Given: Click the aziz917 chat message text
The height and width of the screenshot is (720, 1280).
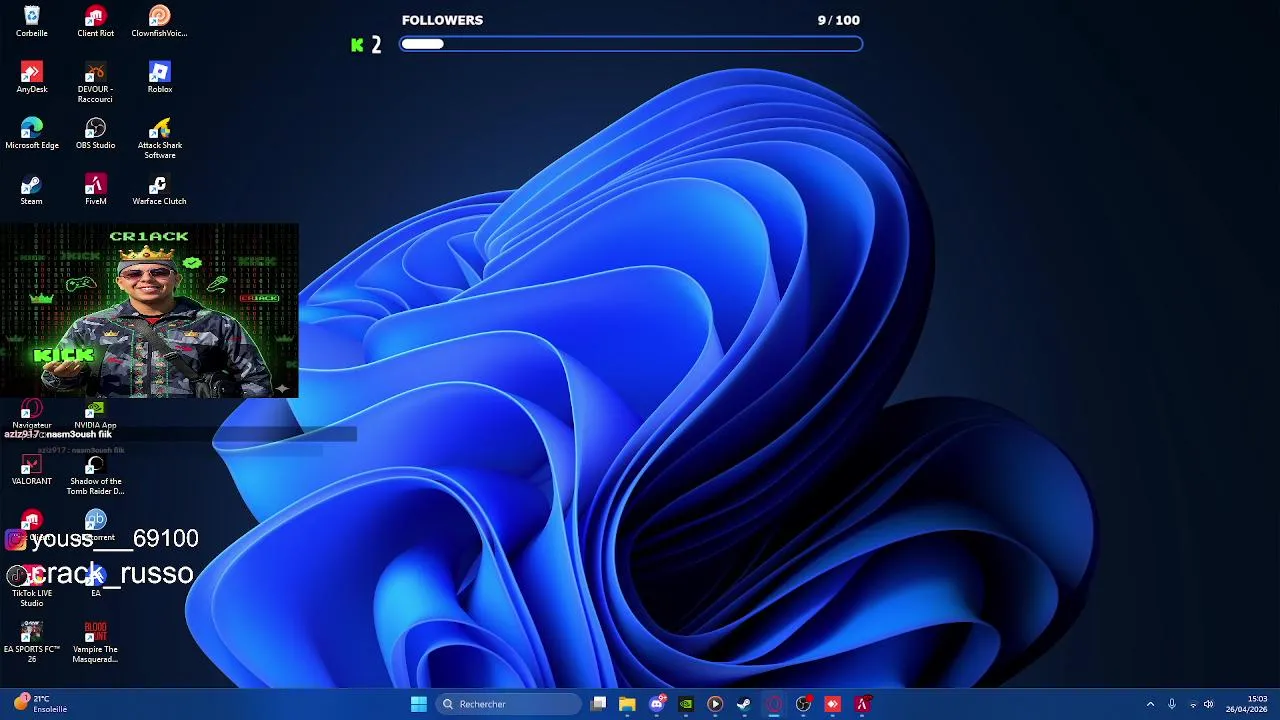Looking at the screenshot, I should pos(58,434).
